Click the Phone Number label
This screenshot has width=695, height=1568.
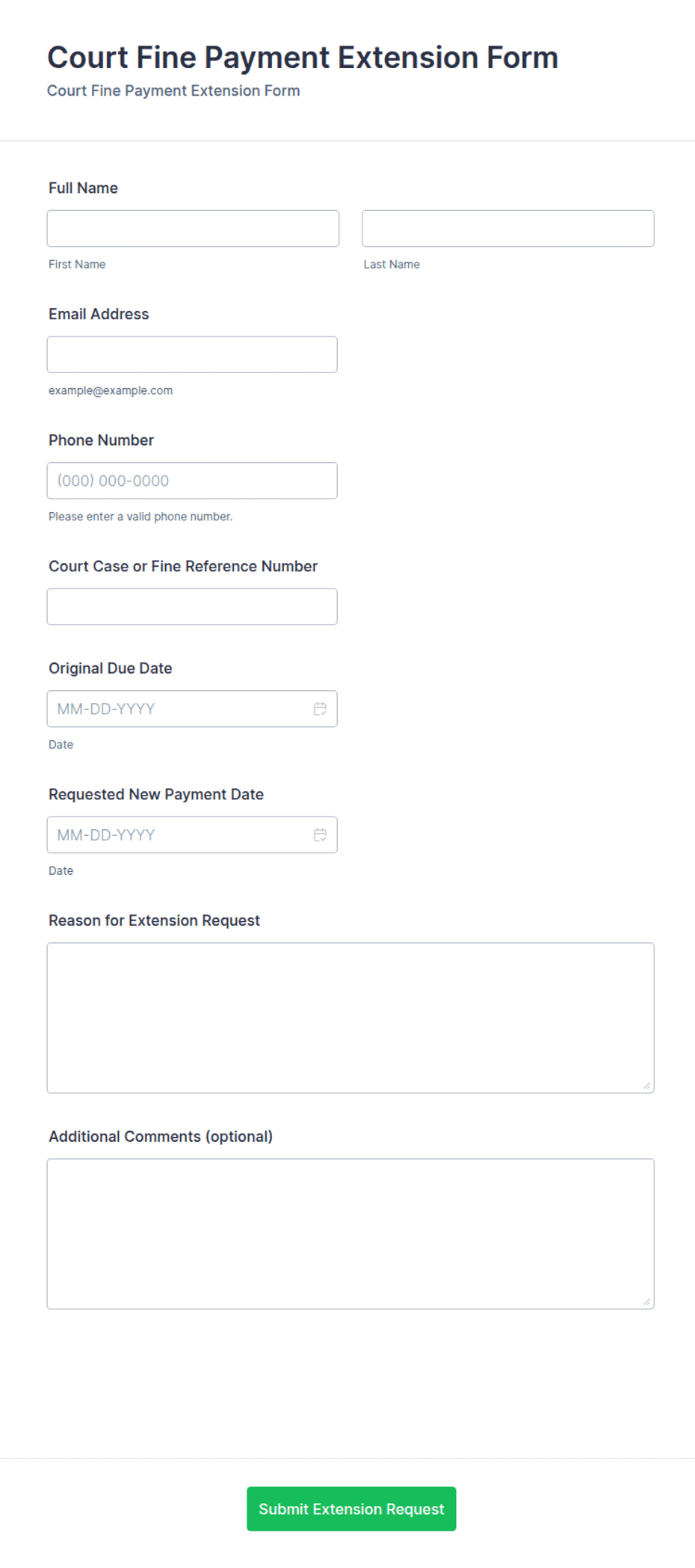(x=101, y=440)
